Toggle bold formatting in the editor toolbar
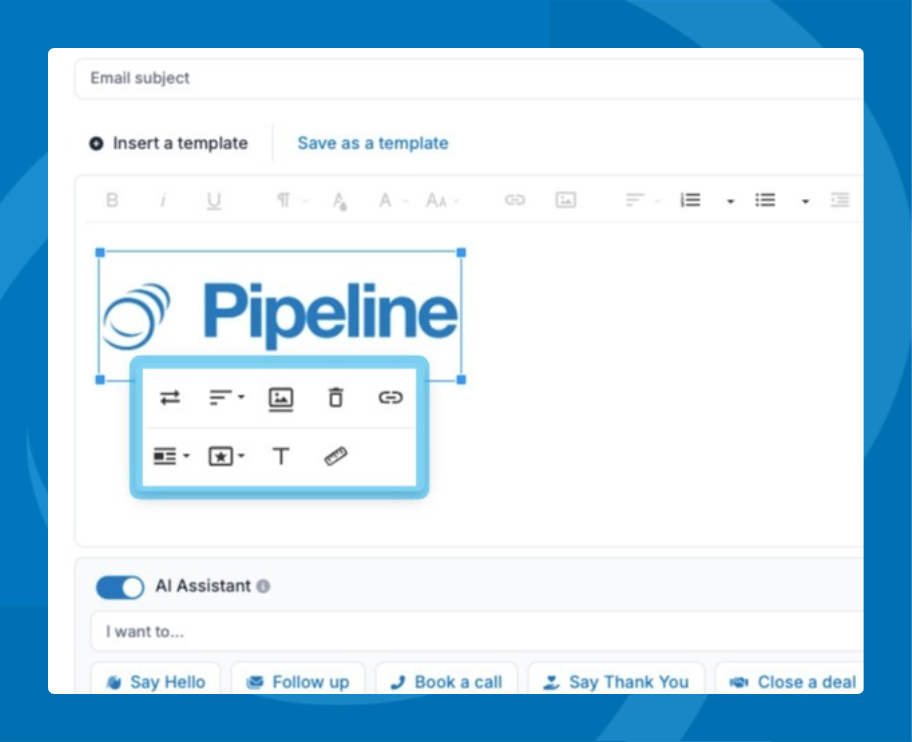This screenshot has width=912, height=742. coord(112,201)
